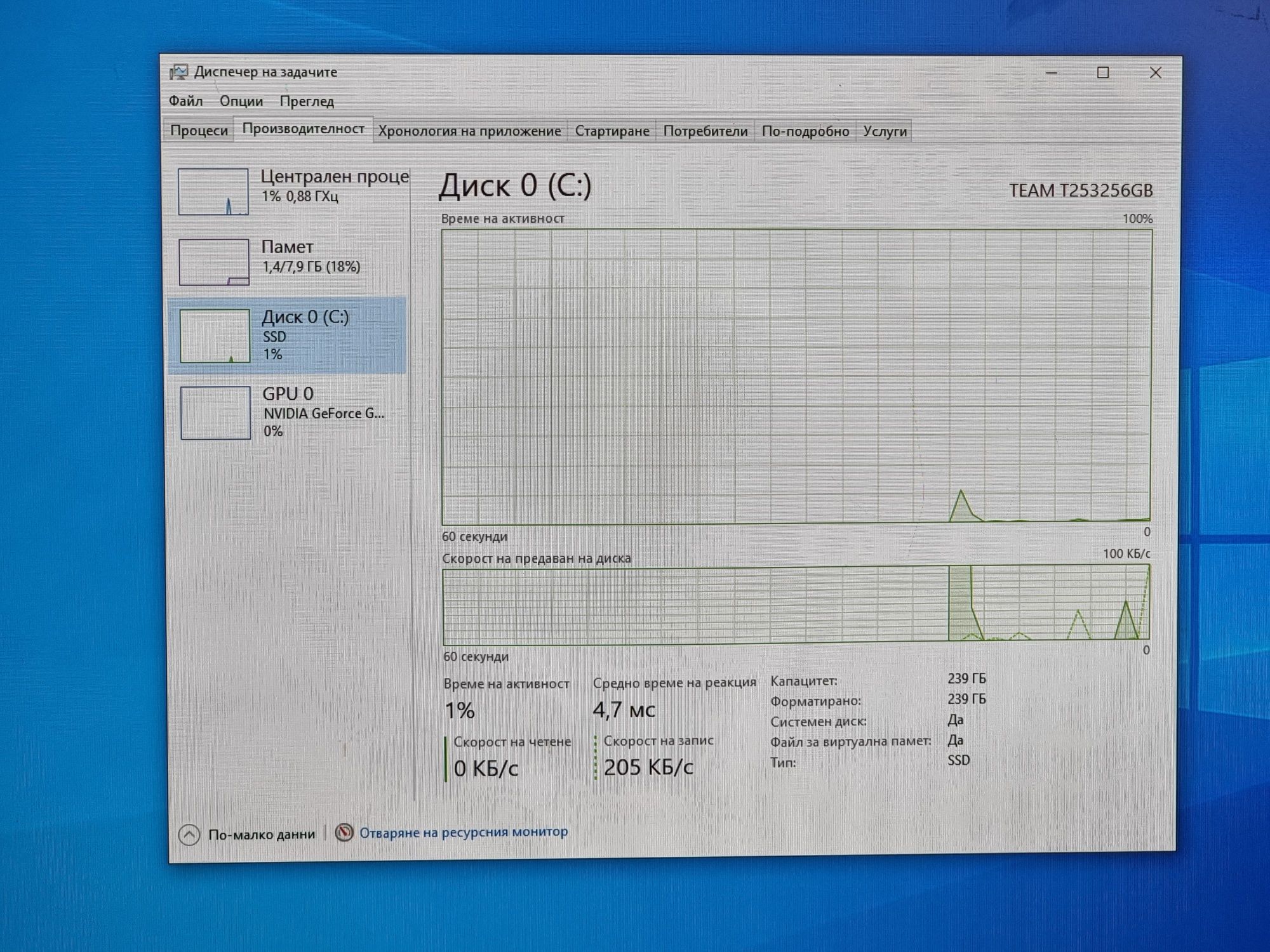The width and height of the screenshot is (1270, 952).
Task: Click the 0 КБ/с read speed value
Action: coord(486,769)
